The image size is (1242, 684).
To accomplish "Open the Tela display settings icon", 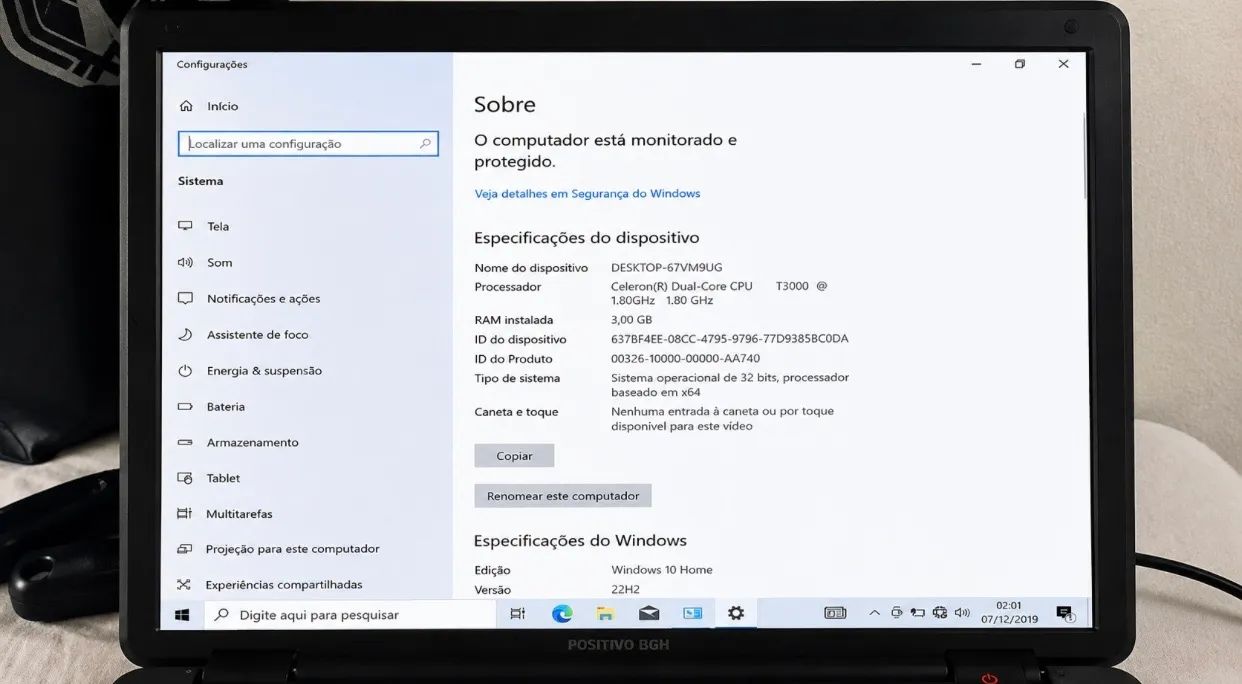I will (185, 226).
